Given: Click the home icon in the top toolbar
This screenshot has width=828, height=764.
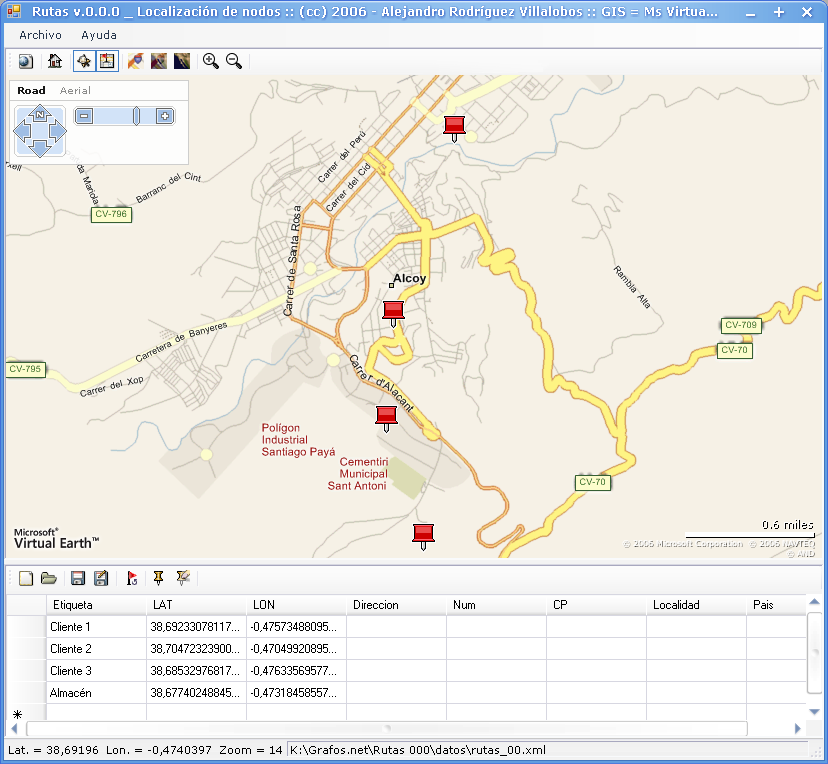Looking at the screenshot, I should [x=55, y=61].
